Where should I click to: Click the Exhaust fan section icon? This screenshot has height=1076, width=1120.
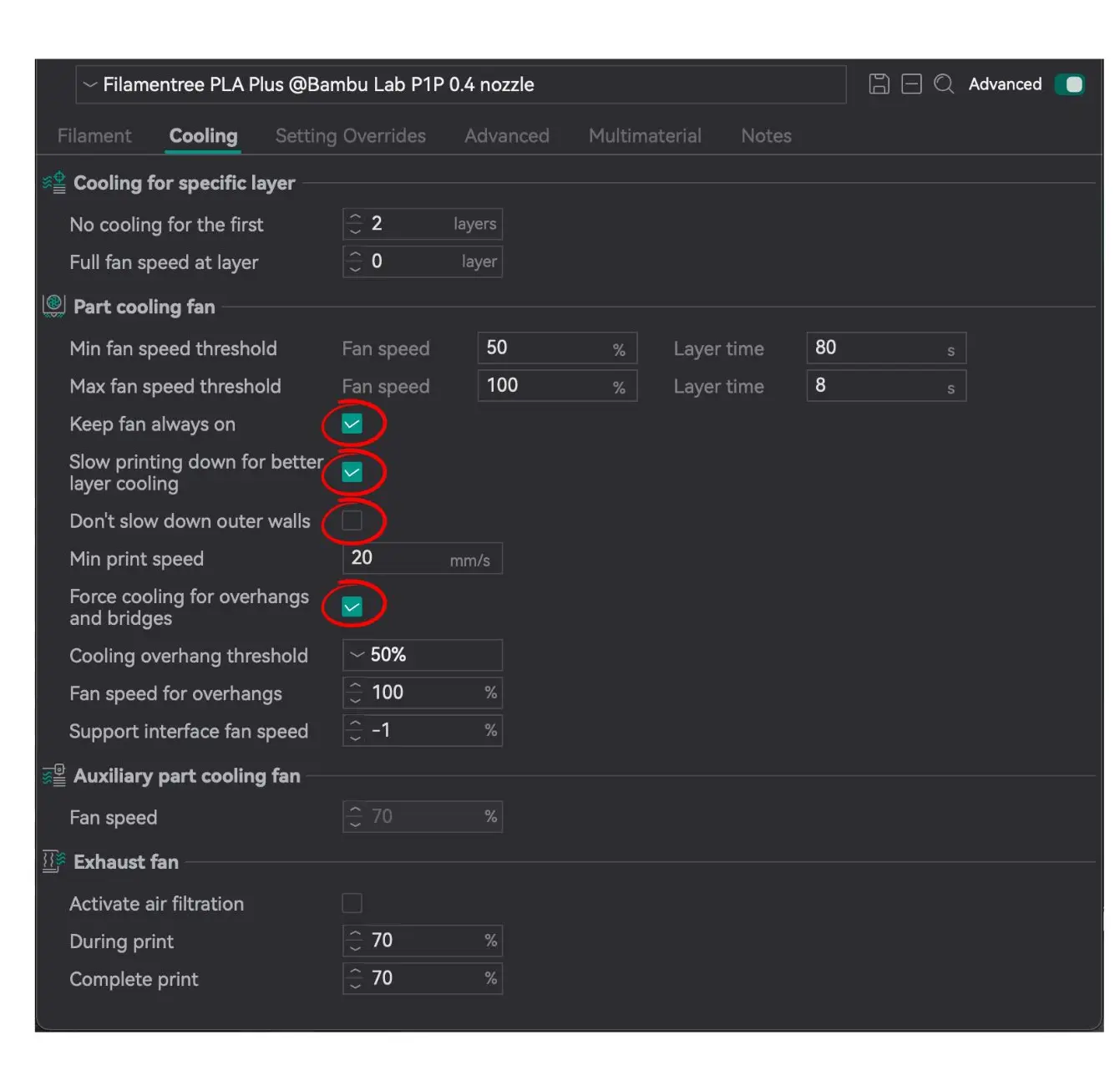[54, 861]
